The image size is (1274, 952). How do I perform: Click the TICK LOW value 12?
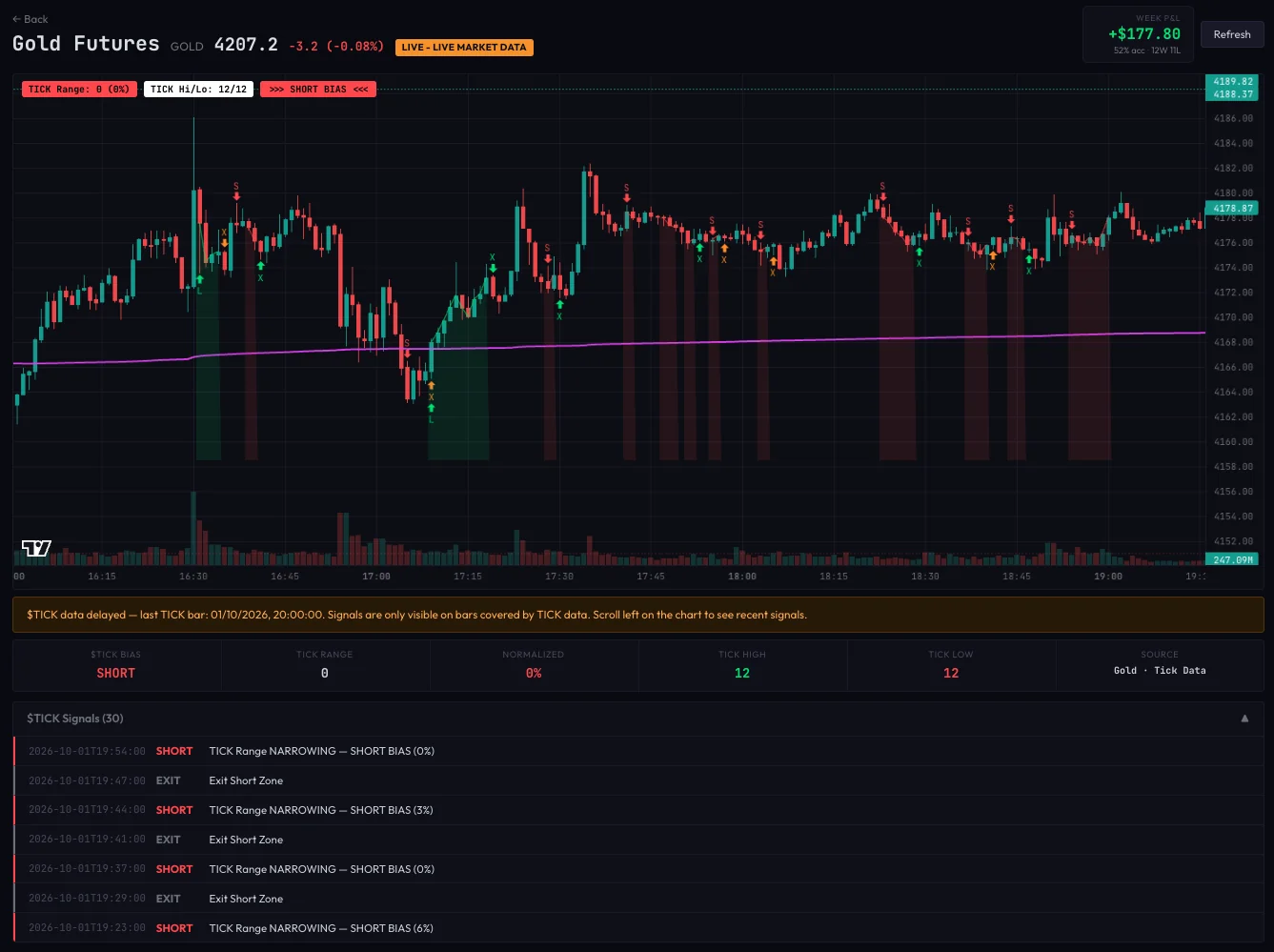tap(951, 673)
